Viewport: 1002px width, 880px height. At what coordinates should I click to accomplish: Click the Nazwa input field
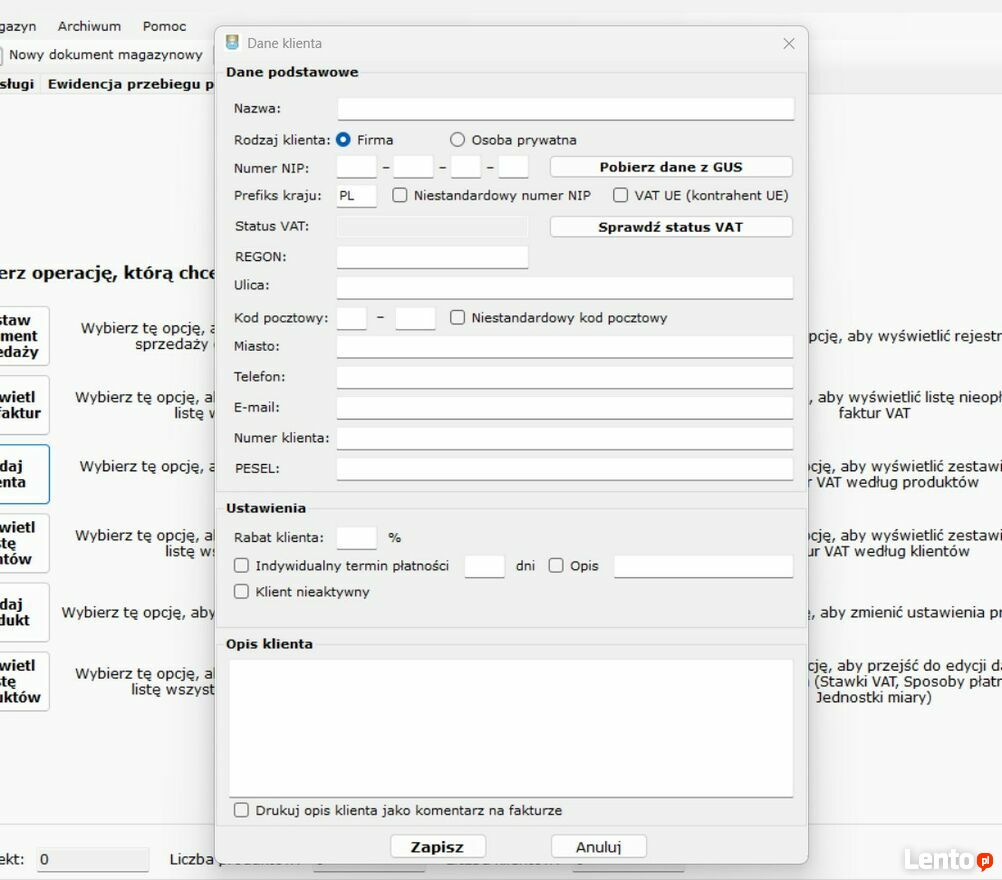565,108
